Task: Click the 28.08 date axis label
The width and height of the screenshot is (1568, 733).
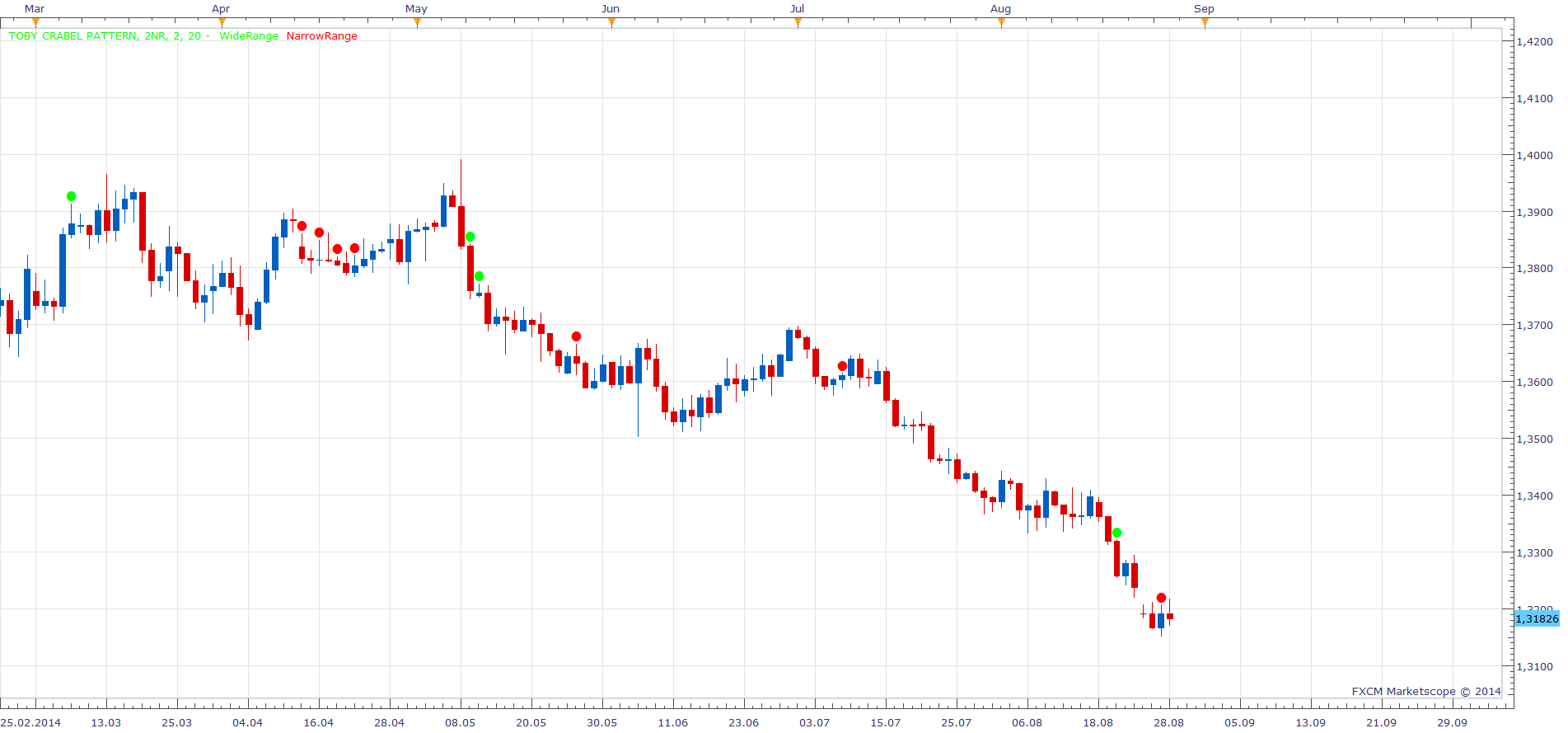Action: 1169,722
